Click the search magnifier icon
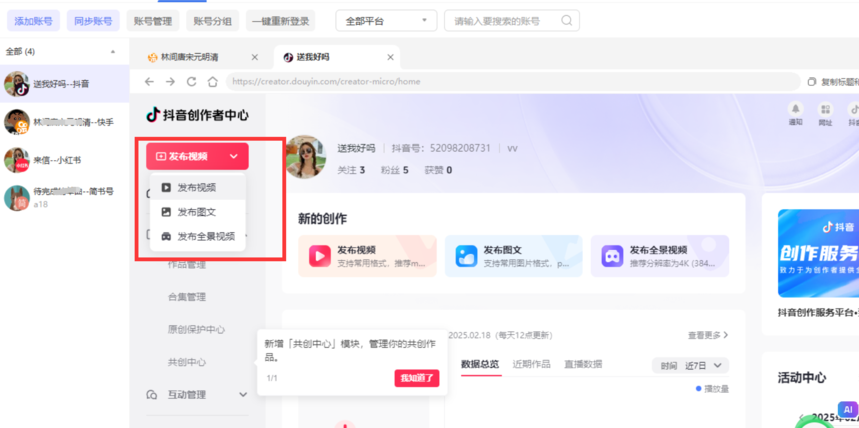This screenshot has height=428, width=859. [x=567, y=21]
